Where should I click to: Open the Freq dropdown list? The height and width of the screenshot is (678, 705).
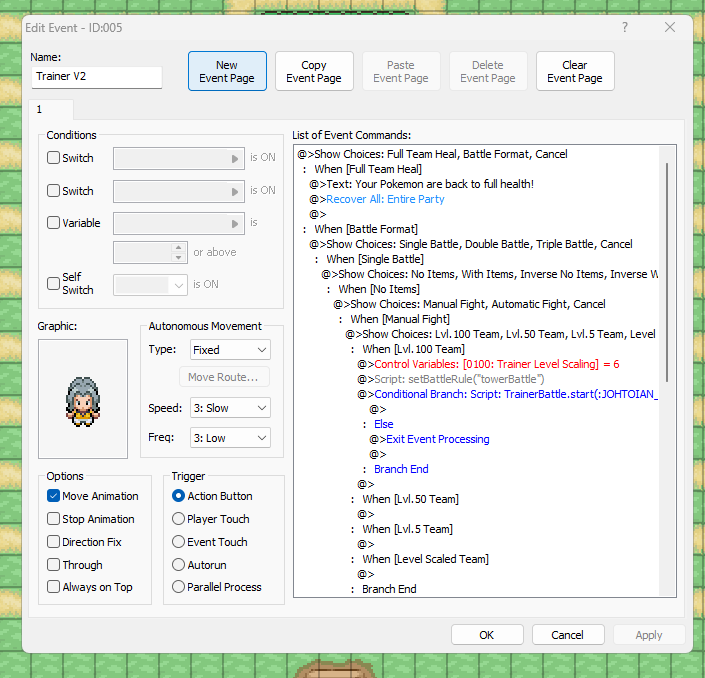[x=230, y=438]
